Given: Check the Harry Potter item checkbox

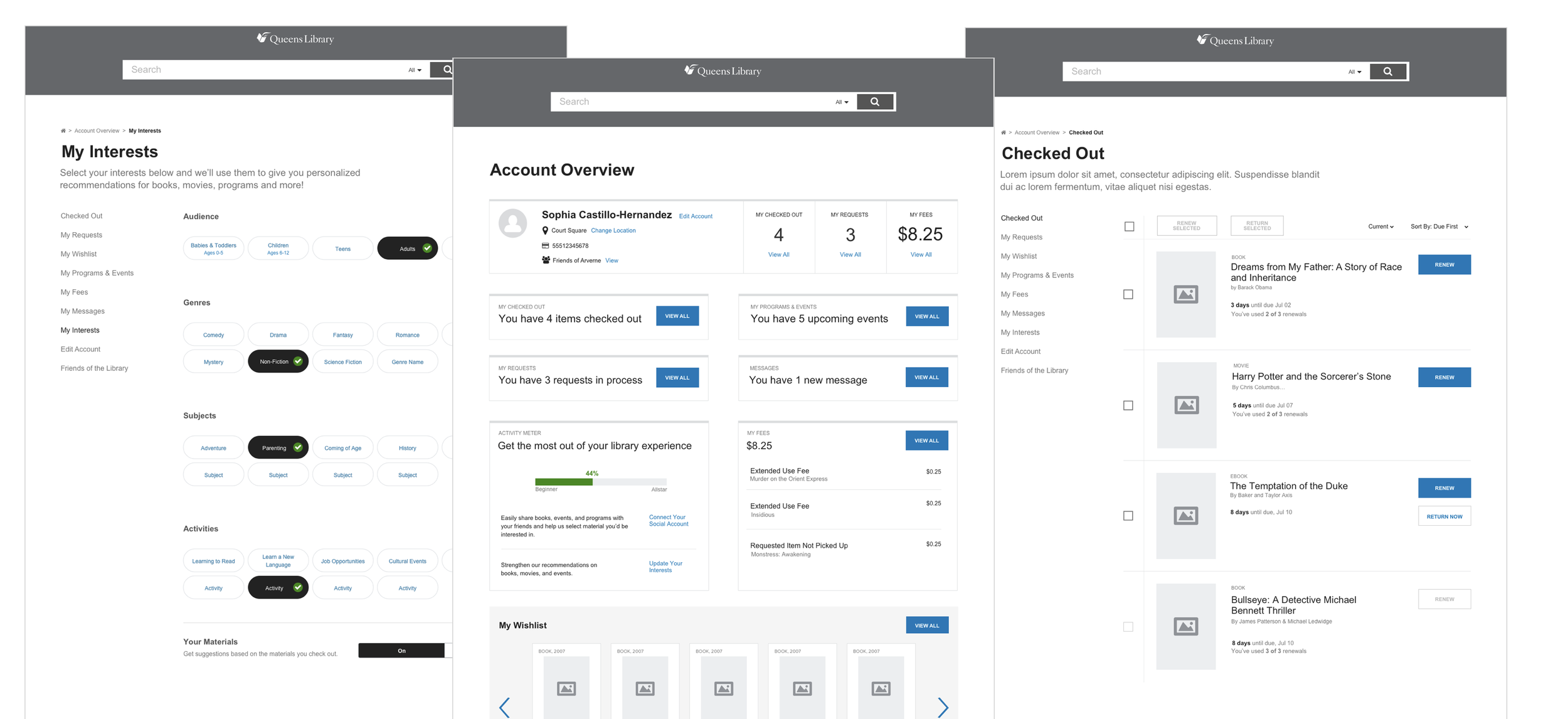Looking at the screenshot, I should pyautogui.click(x=1128, y=405).
